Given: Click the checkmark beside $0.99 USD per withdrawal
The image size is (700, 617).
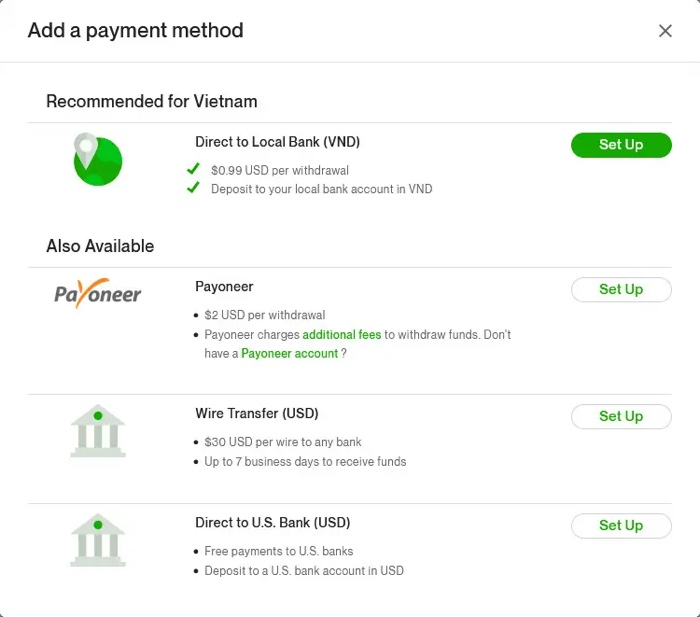Looking at the screenshot, I should tap(194, 170).
